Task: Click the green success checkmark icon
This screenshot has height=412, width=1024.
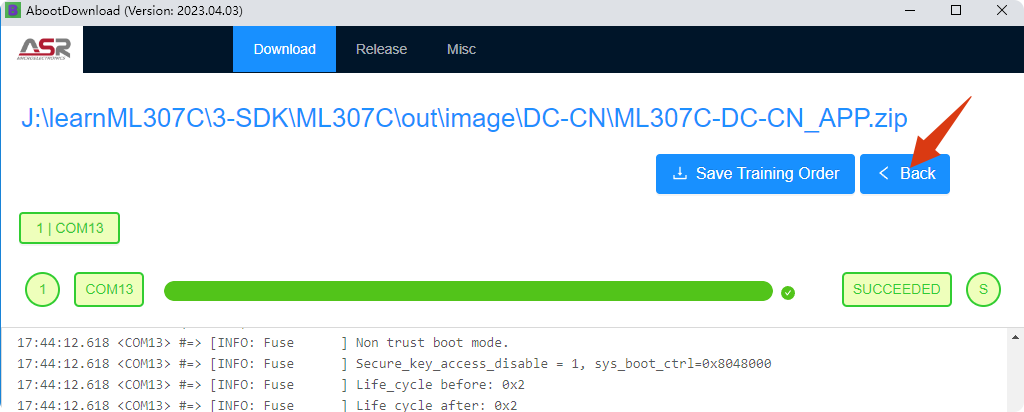Action: point(788,293)
